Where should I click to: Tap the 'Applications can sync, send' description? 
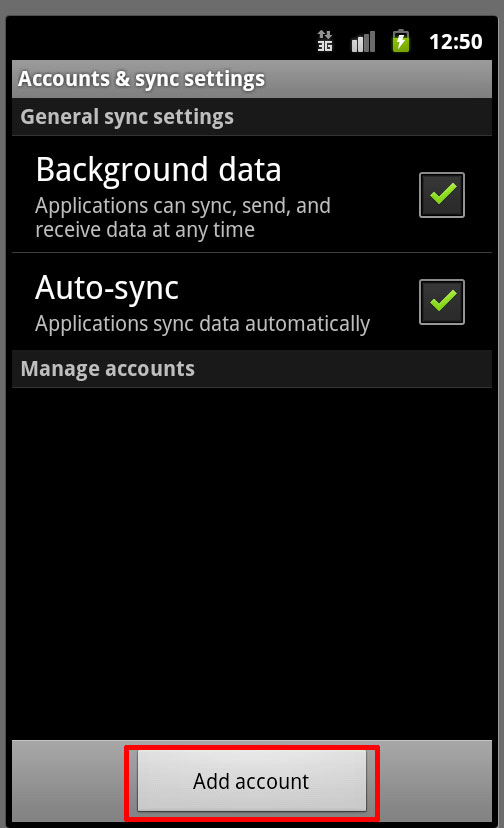coord(183,218)
